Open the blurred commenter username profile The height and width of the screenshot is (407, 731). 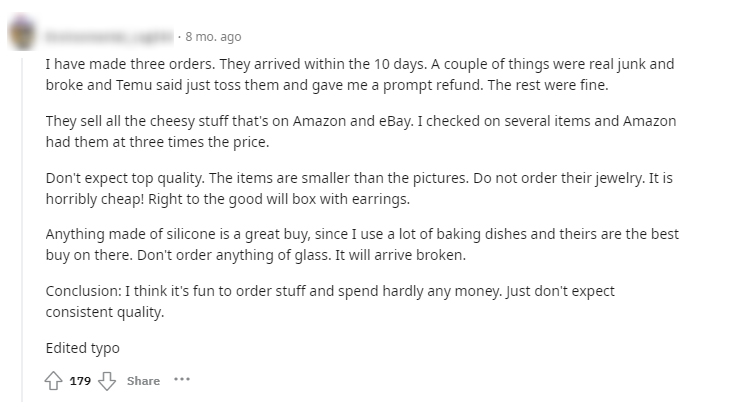tap(107, 37)
